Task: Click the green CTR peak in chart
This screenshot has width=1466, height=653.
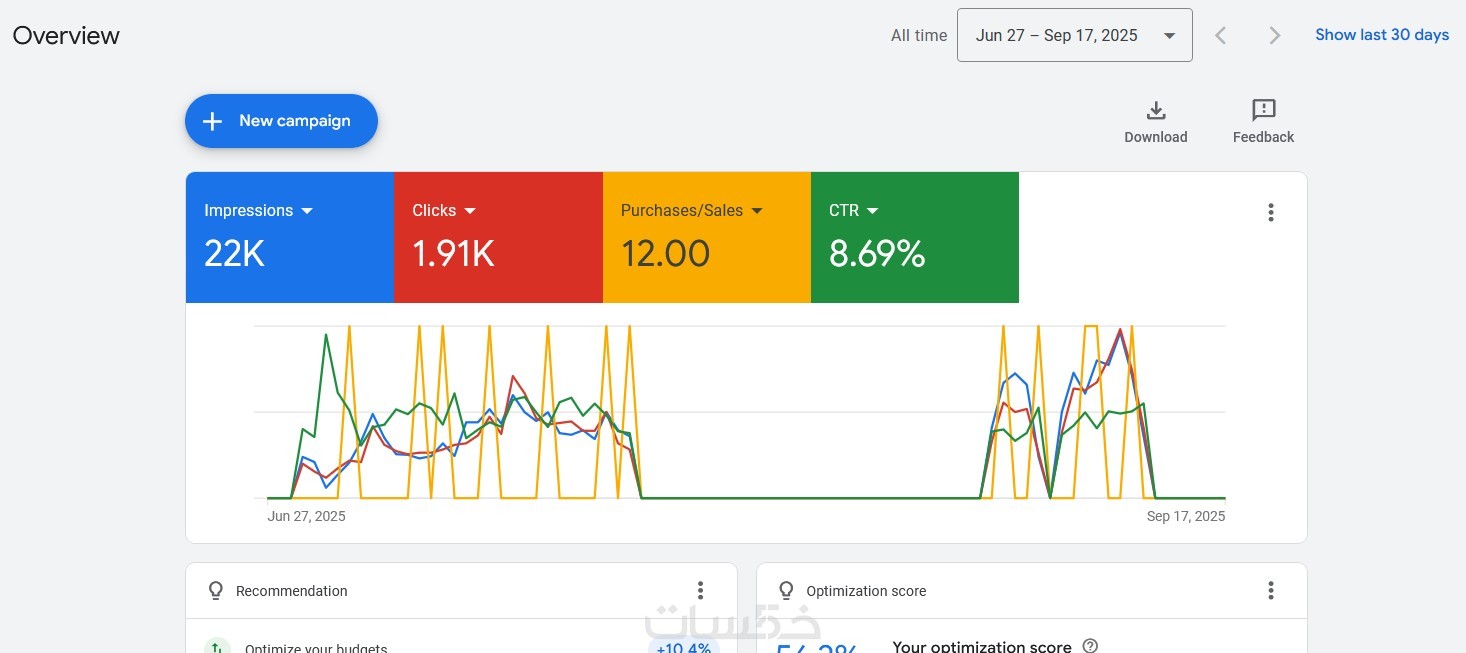Action: tap(326, 335)
